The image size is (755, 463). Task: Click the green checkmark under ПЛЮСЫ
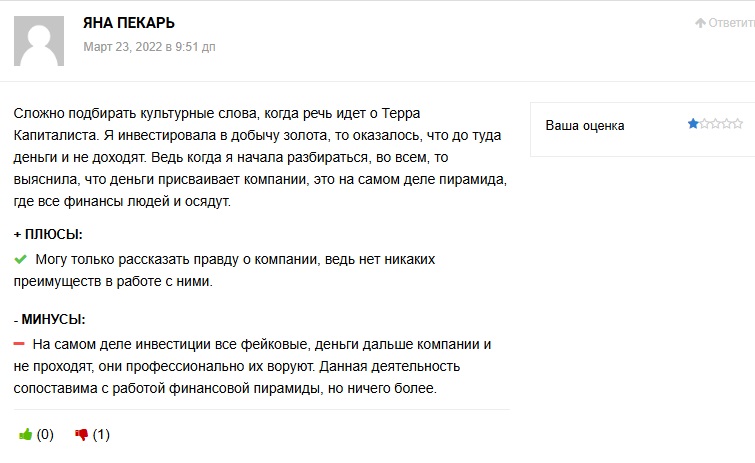[21, 259]
